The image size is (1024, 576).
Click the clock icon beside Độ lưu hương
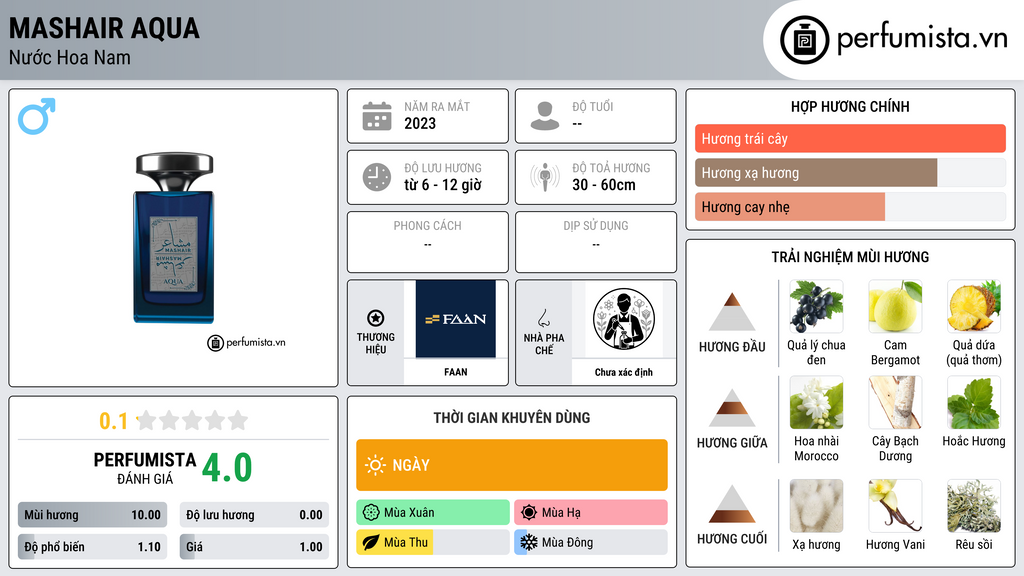[377, 177]
